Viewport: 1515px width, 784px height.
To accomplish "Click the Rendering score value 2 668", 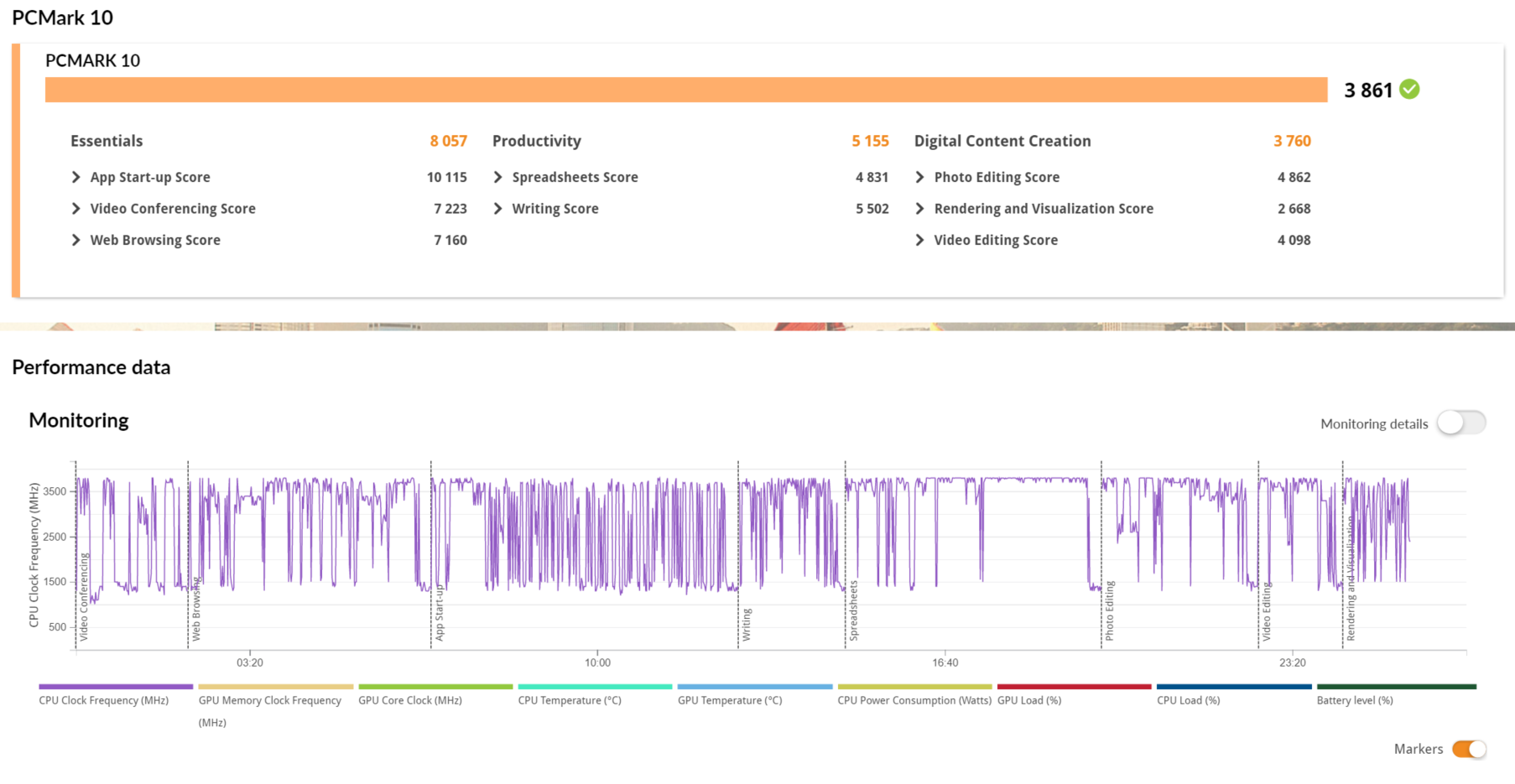I will point(1294,208).
